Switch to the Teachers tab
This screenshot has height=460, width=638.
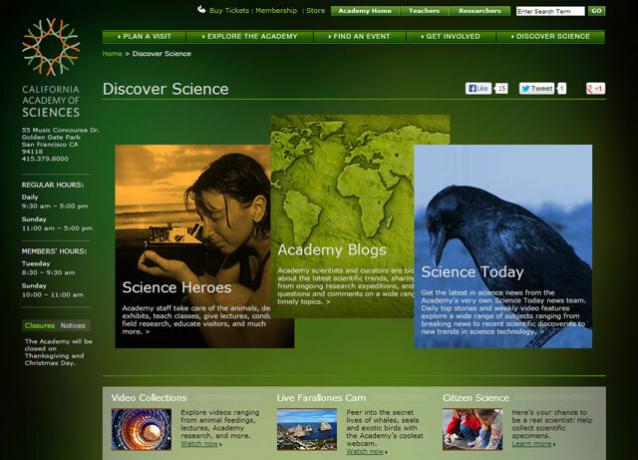[x=424, y=11]
